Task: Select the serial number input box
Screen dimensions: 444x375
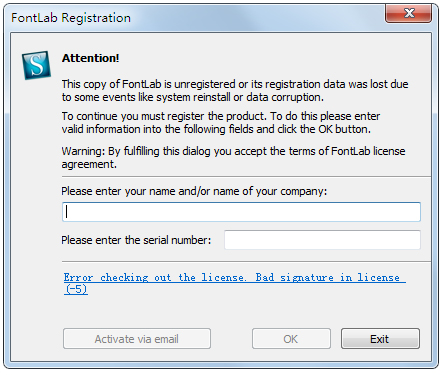Action: click(x=322, y=240)
